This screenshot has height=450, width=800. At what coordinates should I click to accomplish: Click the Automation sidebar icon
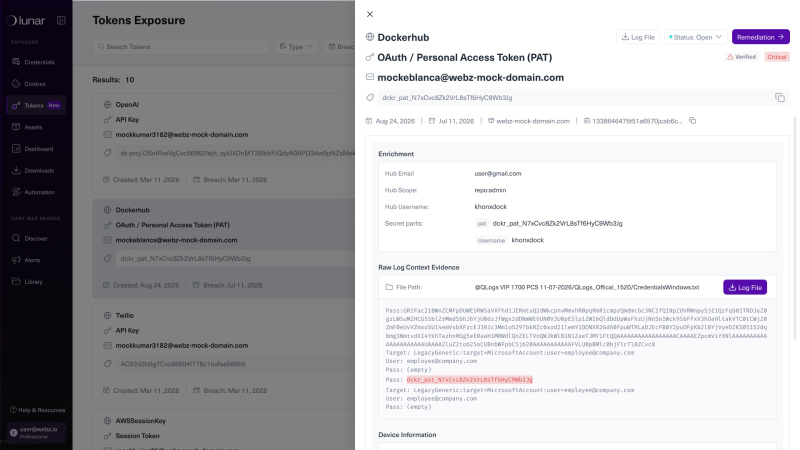[x=16, y=192]
